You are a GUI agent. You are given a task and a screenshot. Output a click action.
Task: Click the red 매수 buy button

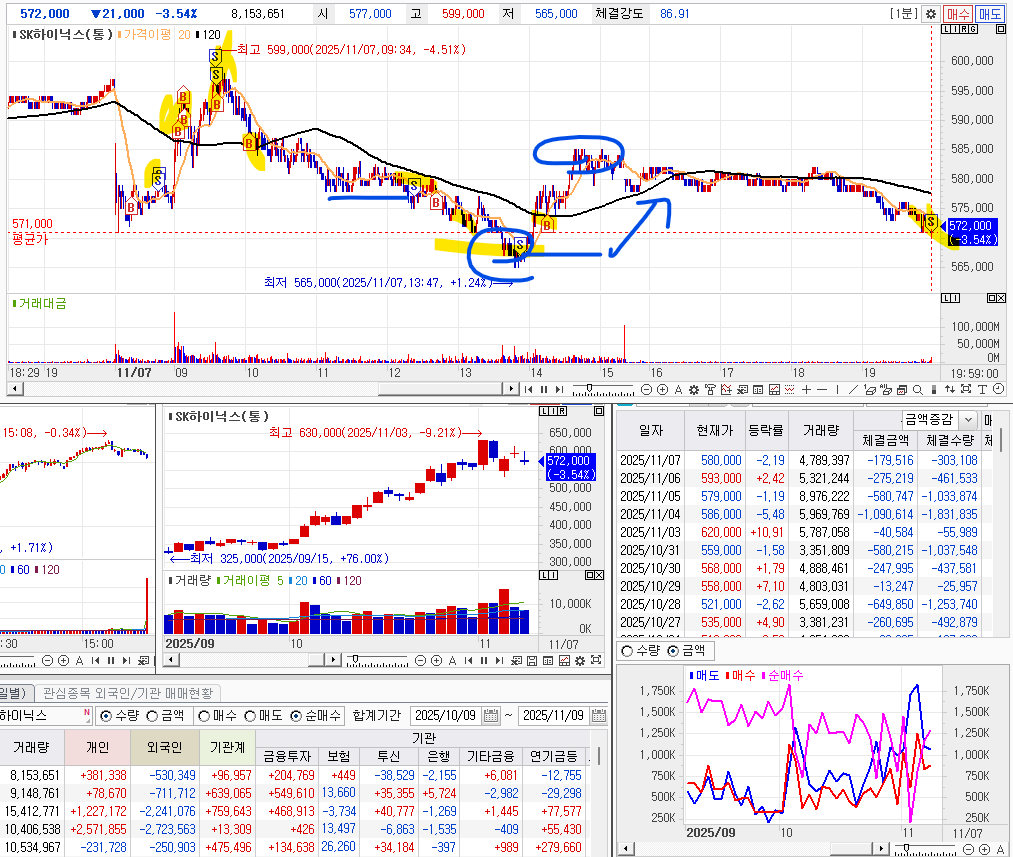point(957,14)
